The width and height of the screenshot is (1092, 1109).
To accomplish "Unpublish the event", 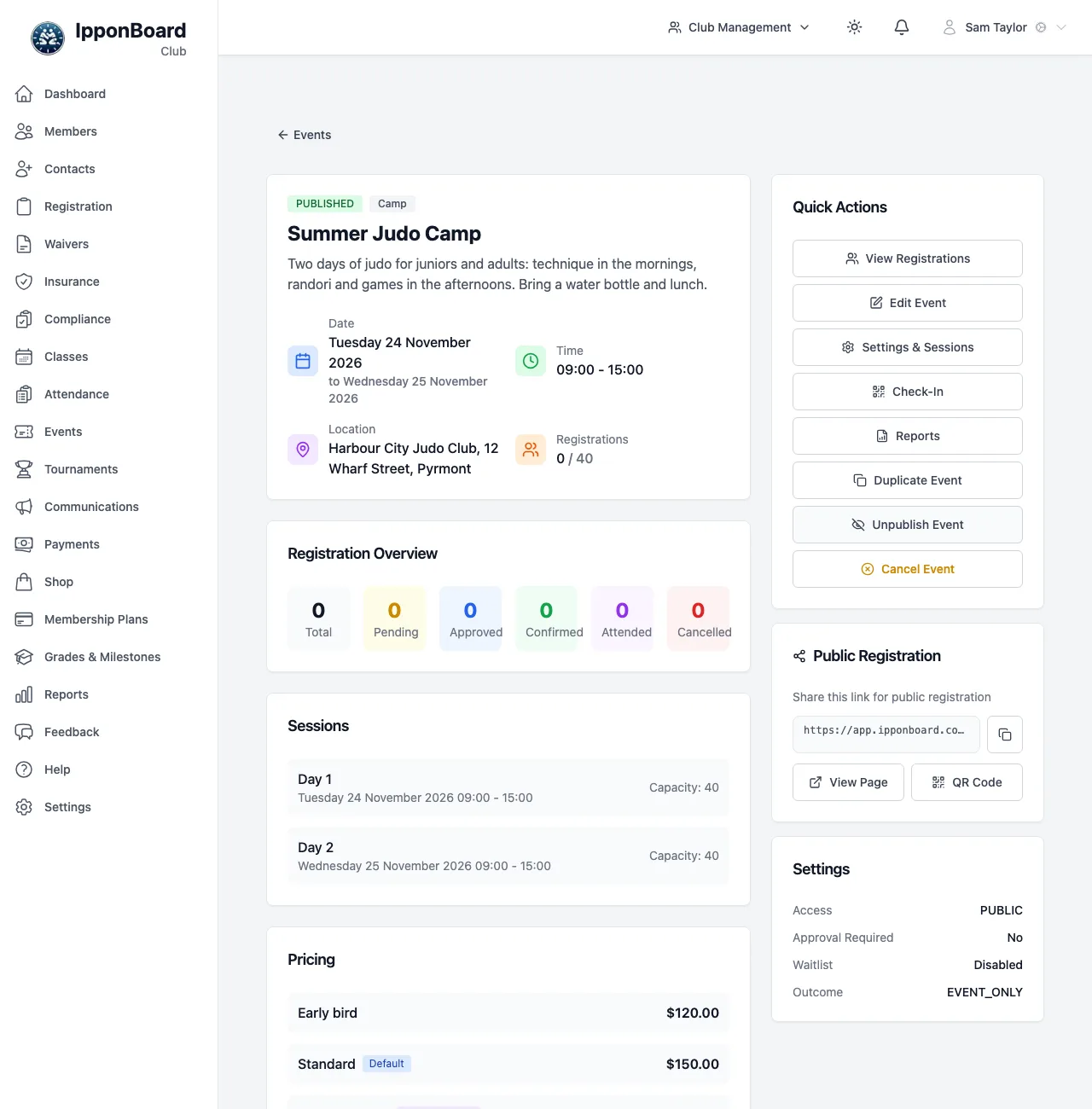I will pos(908,525).
